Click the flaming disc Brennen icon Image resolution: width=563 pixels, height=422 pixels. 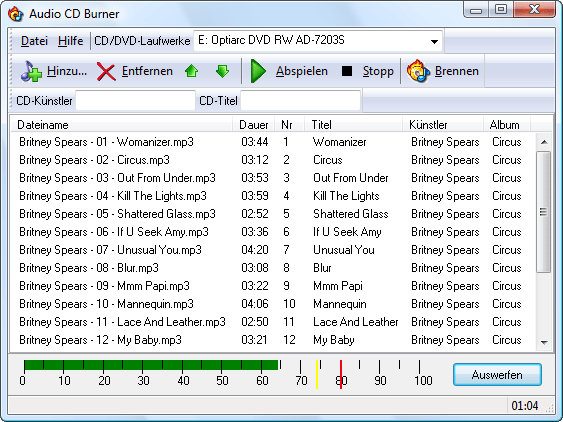(x=418, y=71)
